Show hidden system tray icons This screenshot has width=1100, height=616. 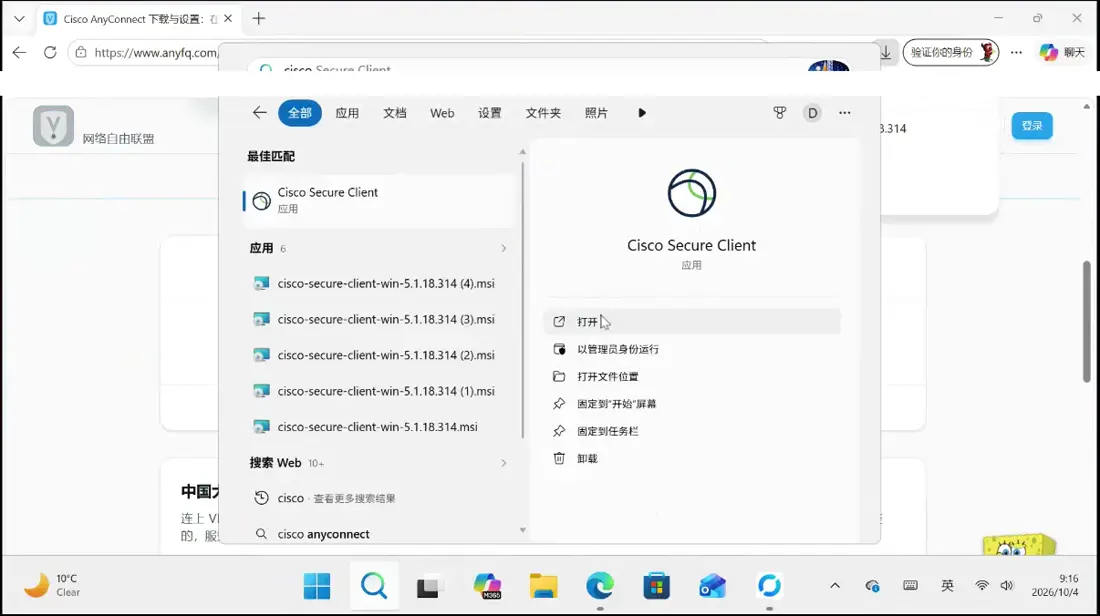pyautogui.click(x=835, y=586)
